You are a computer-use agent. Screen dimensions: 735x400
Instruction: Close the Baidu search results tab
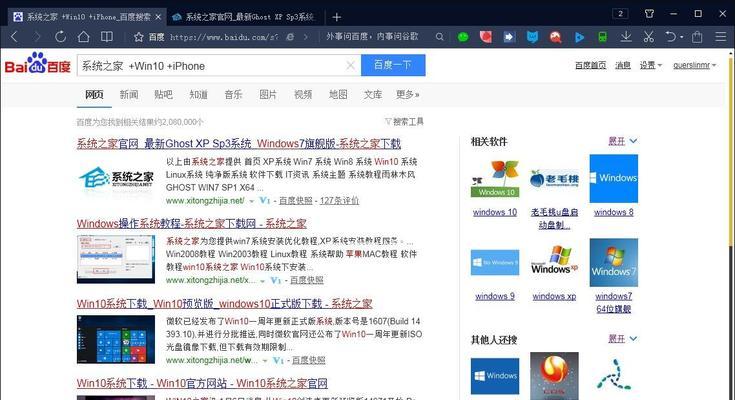(158, 17)
